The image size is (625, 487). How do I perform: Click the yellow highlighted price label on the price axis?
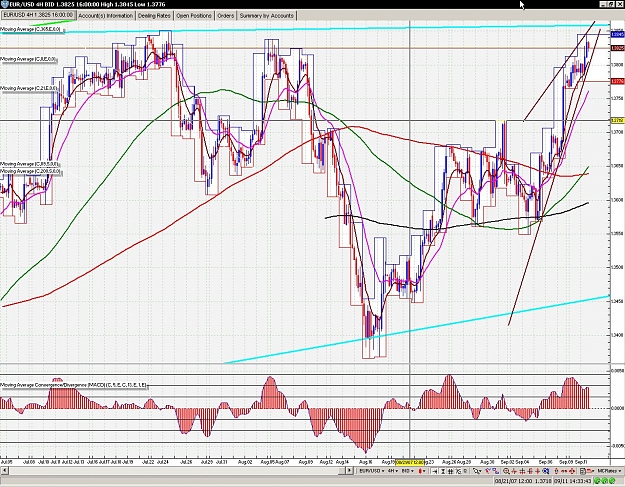click(617, 120)
